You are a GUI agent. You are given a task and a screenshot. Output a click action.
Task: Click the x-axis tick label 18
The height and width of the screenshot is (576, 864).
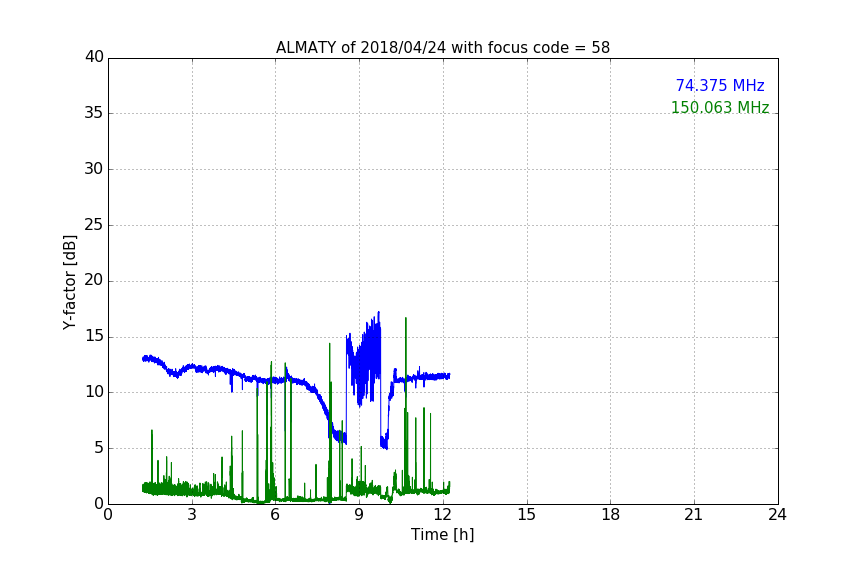pyautogui.click(x=611, y=515)
